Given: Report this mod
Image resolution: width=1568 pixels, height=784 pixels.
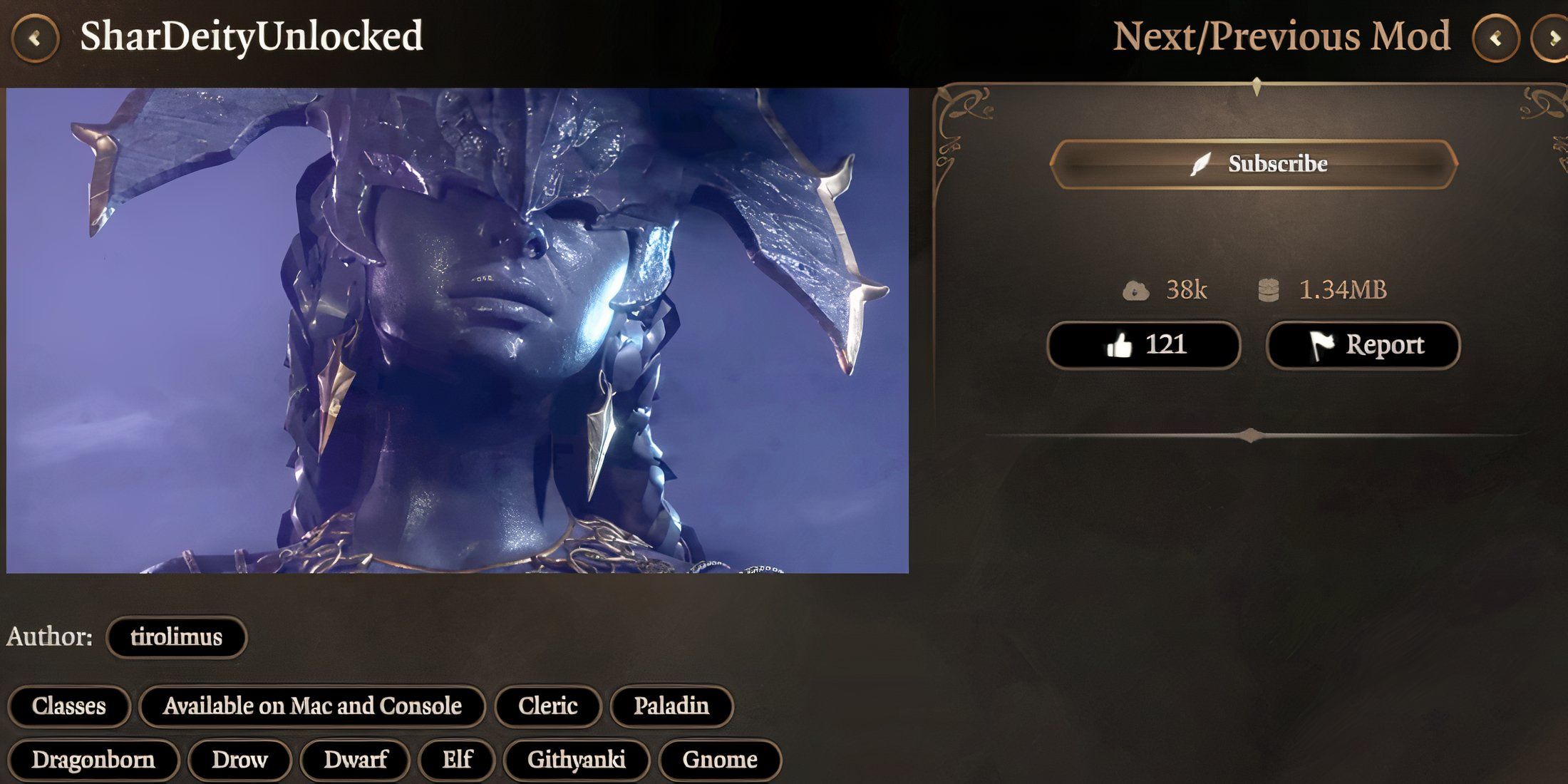Looking at the screenshot, I should point(1363,345).
